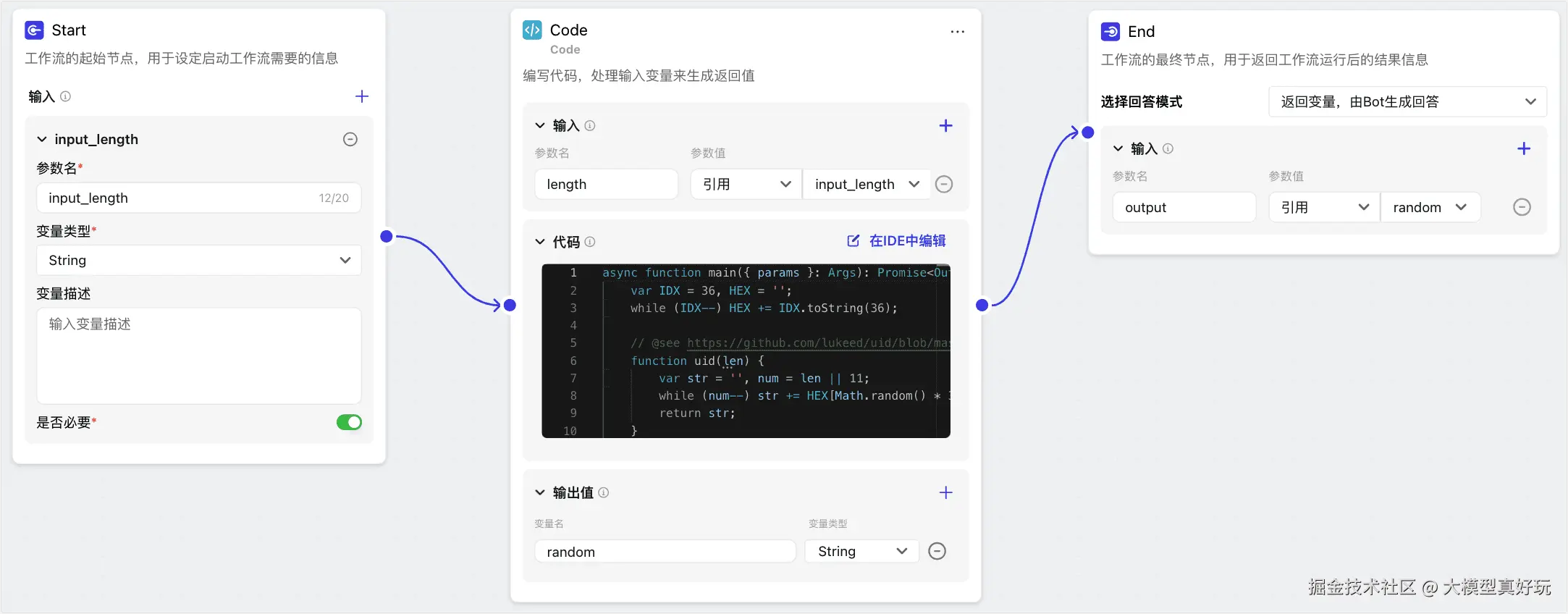Collapse the 代码 section

540,242
